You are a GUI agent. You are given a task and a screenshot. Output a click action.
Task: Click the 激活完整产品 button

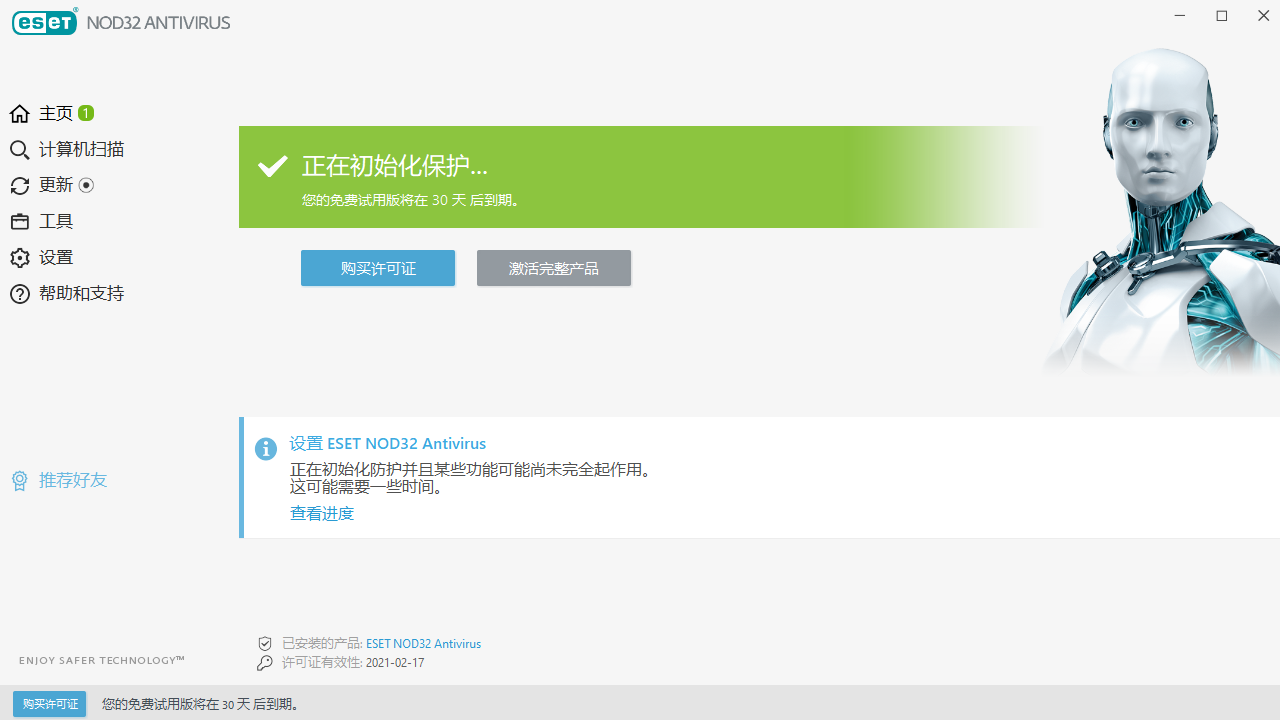pyautogui.click(x=553, y=268)
